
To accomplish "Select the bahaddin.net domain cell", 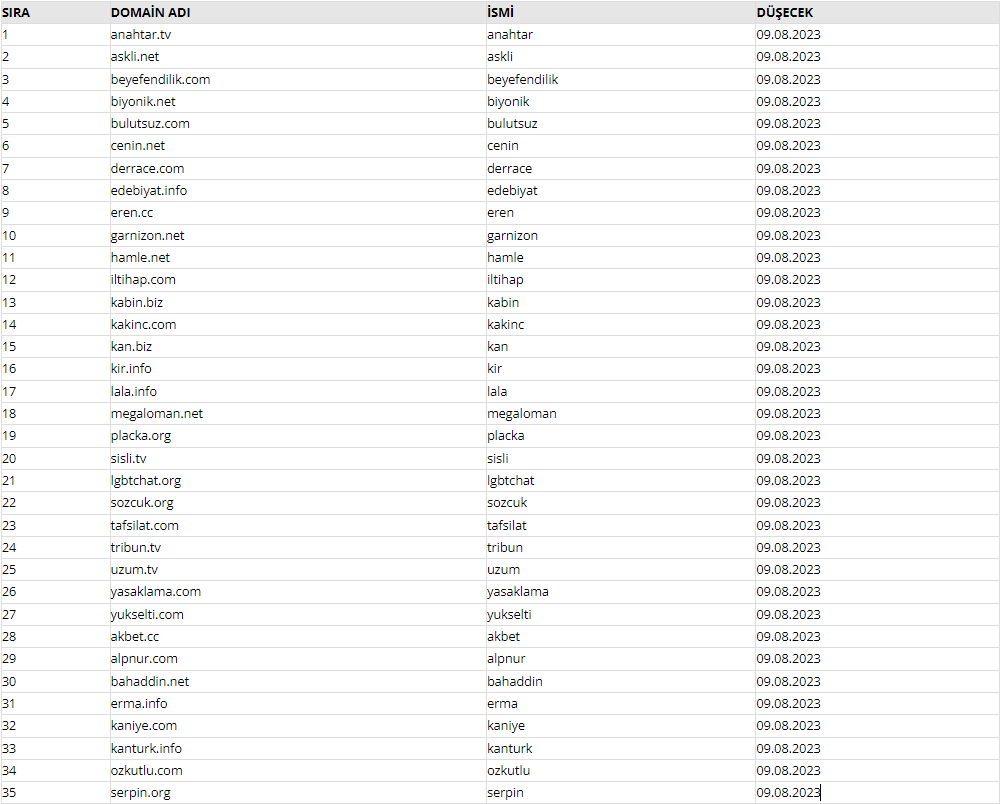I will (x=150, y=681).
